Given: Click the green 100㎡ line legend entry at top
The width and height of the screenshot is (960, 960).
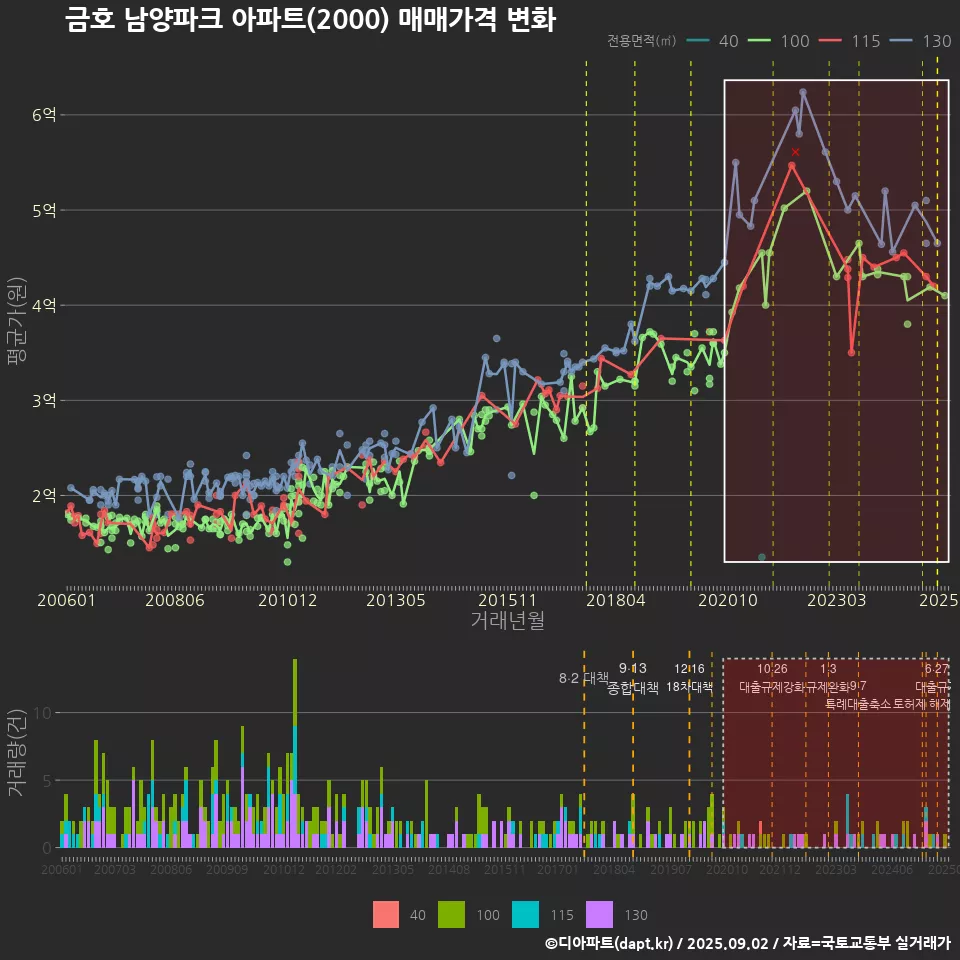Looking at the screenshot, I should pos(778,41).
